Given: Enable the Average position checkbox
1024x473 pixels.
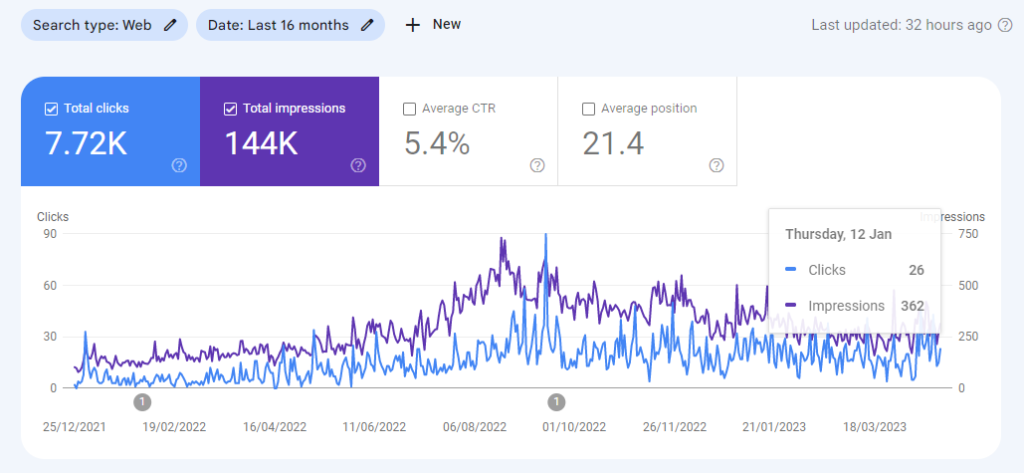Looking at the screenshot, I should click(x=588, y=108).
